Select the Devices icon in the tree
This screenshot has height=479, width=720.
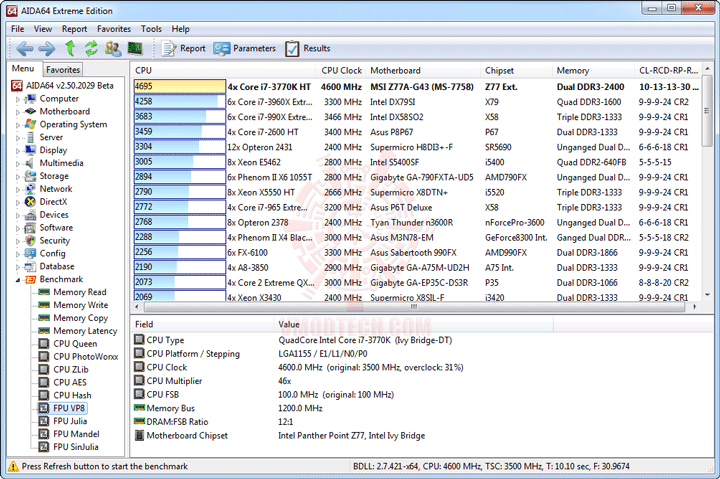(x=30, y=214)
